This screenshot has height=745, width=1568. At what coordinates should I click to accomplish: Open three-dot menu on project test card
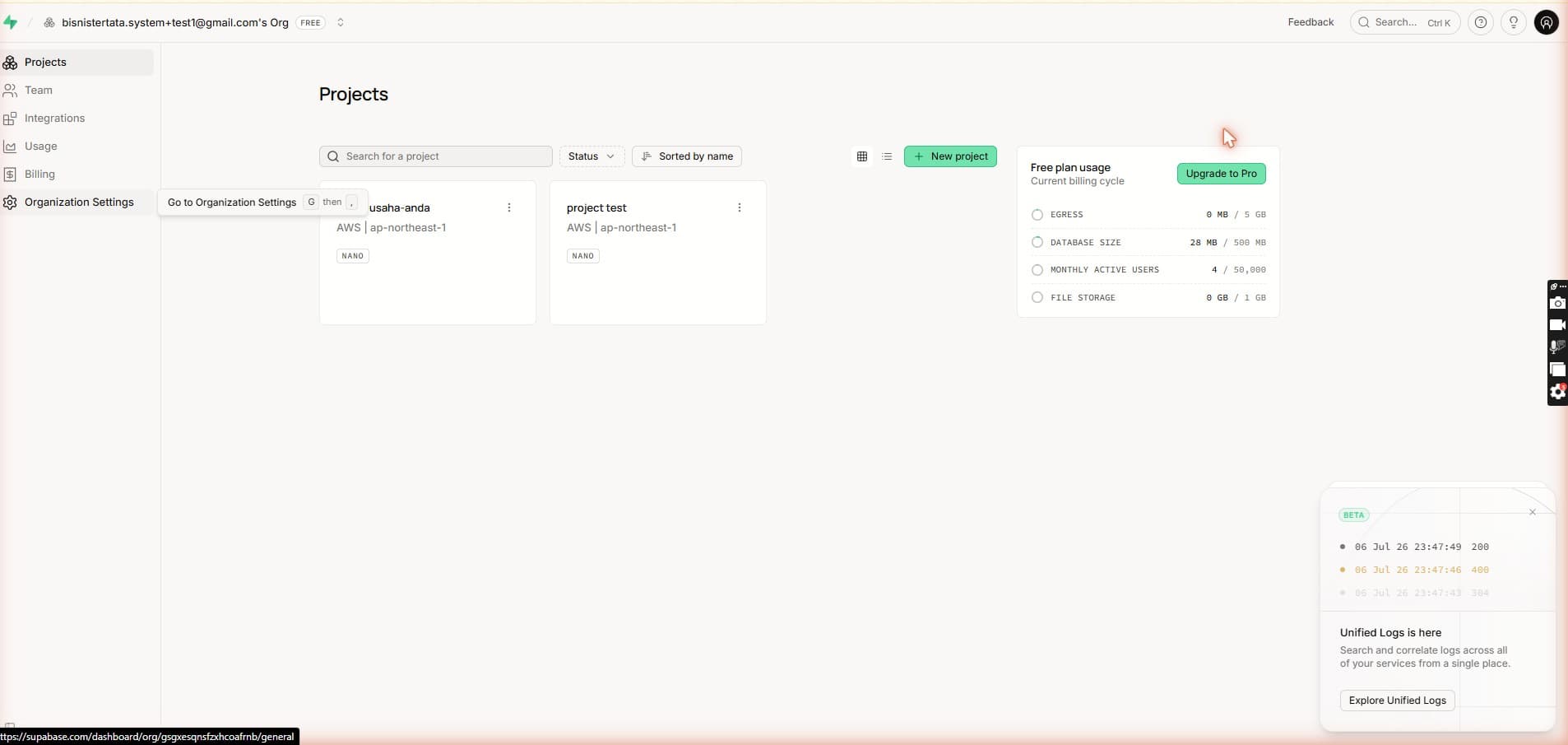740,207
